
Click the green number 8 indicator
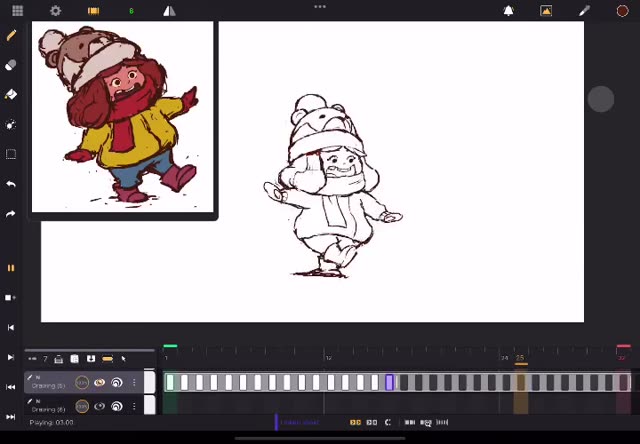131,11
